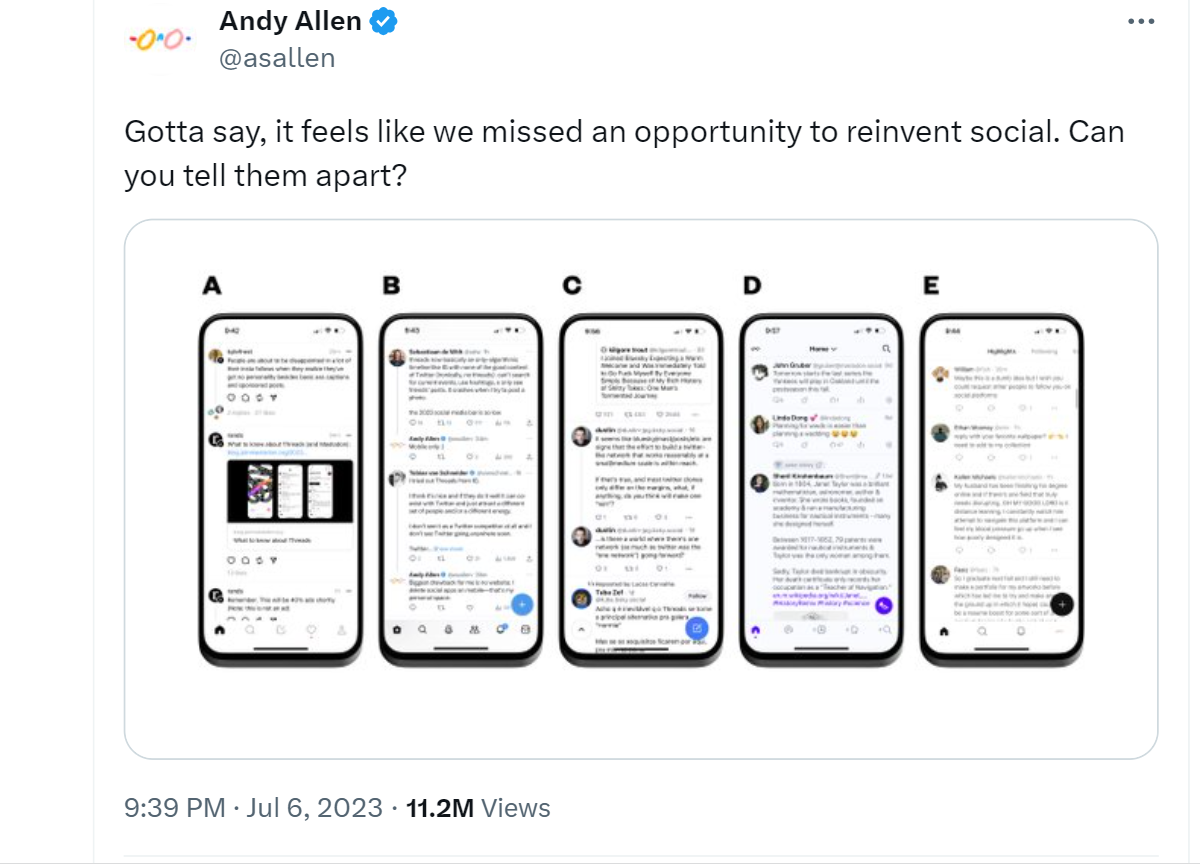
Task: Open the @asallen handle link
Action: (277, 58)
